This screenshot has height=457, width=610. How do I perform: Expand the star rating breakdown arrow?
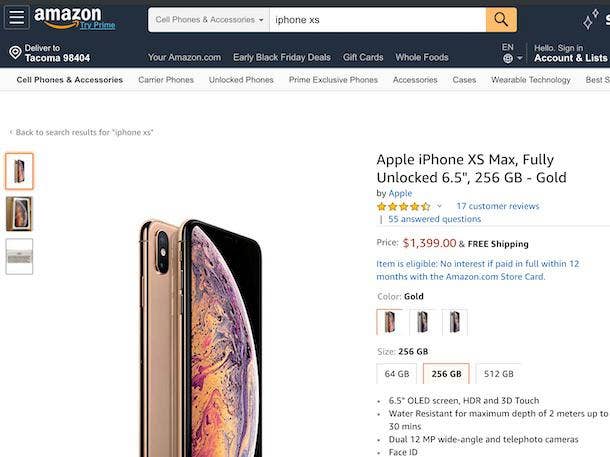[439, 206]
